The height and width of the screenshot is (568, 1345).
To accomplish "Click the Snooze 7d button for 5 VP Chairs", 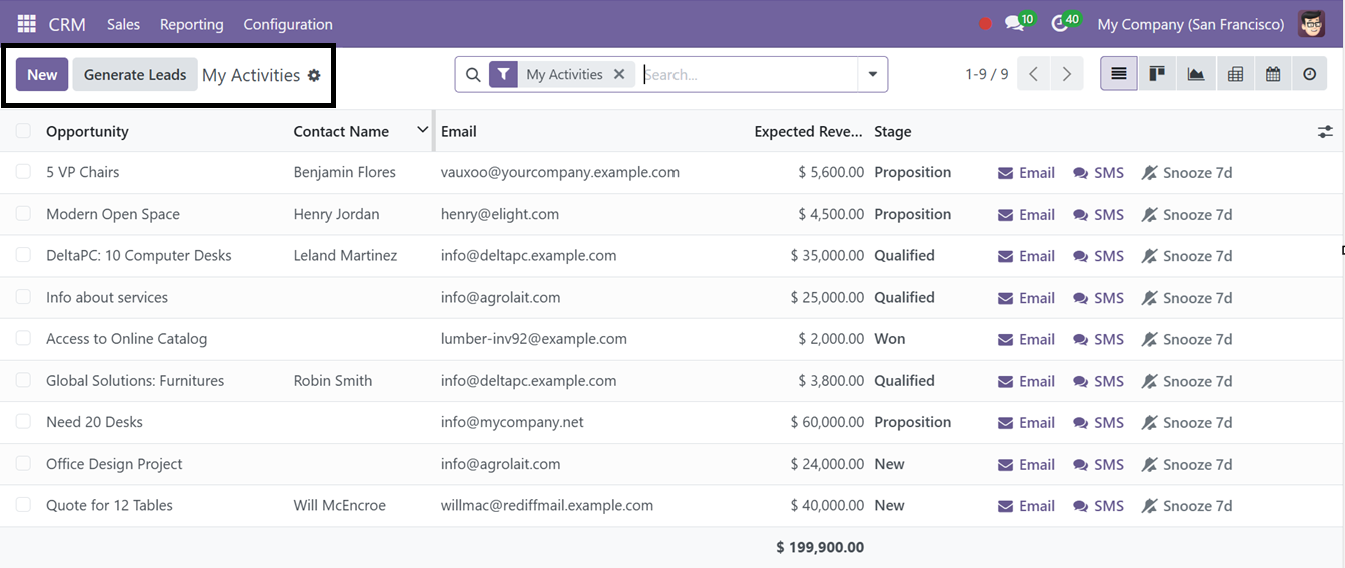I will pyautogui.click(x=1186, y=173).
